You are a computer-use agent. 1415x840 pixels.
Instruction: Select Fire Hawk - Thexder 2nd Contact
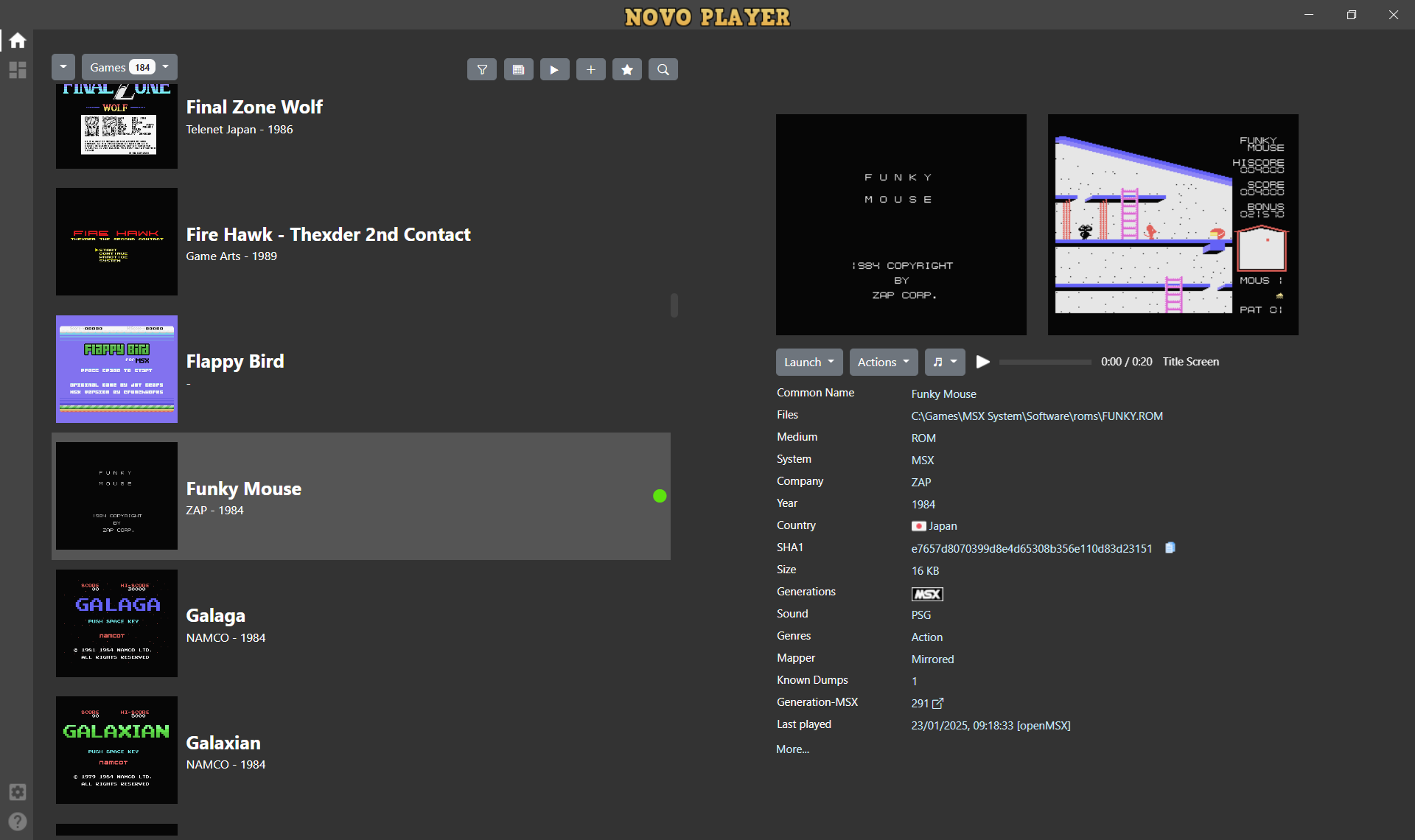(361, 242)
